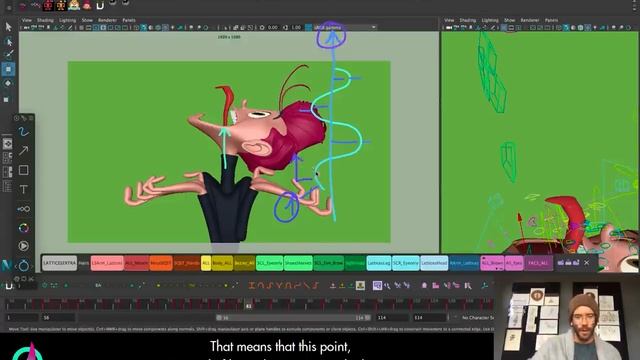Image resolution: width=640 pixels, height=360 pixels.
Task: Click the gamma value field 1.00
Action: coord(296,27)
